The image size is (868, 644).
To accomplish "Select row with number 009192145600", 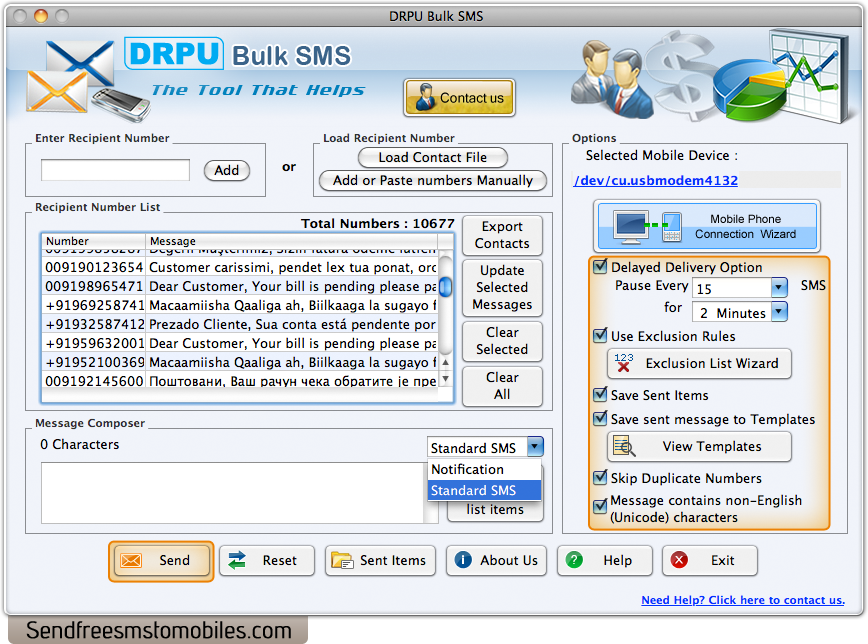I will point(240,381).
